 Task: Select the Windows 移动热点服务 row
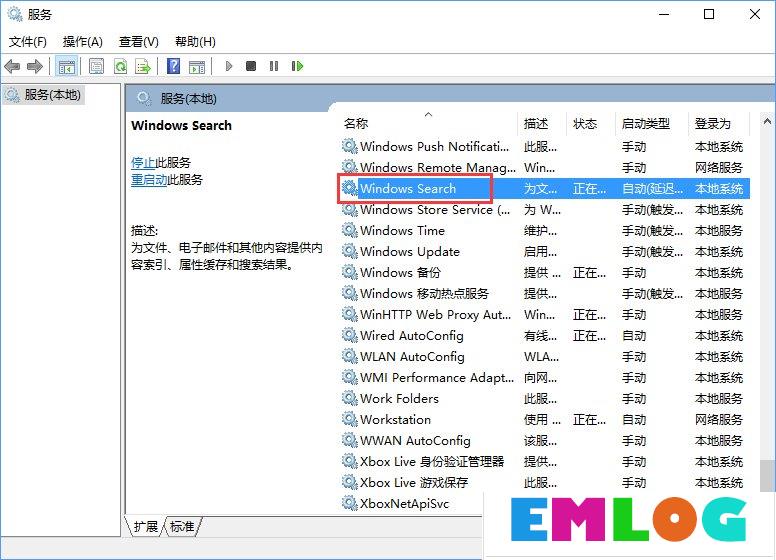tap(545, 293)
